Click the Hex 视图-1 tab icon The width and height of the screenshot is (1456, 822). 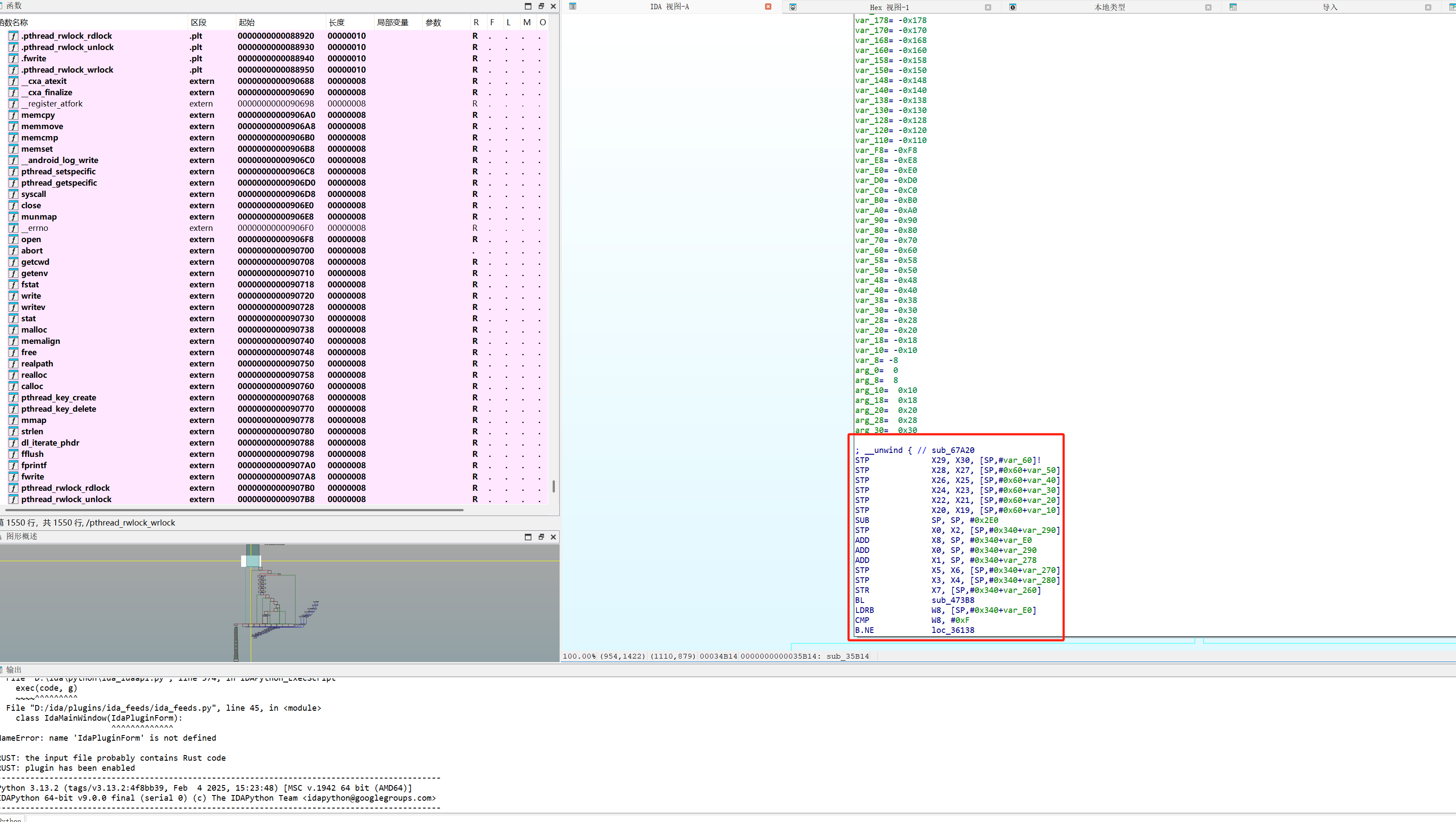click(793, 7)
